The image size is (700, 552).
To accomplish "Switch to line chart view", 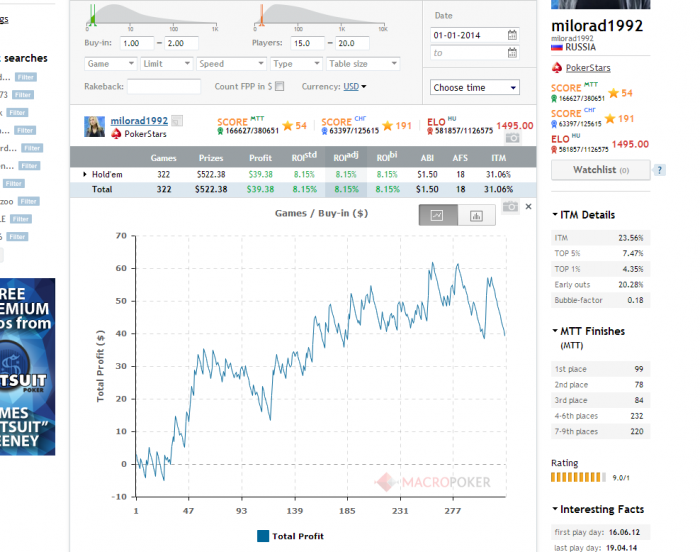I will tap(438, 215).
